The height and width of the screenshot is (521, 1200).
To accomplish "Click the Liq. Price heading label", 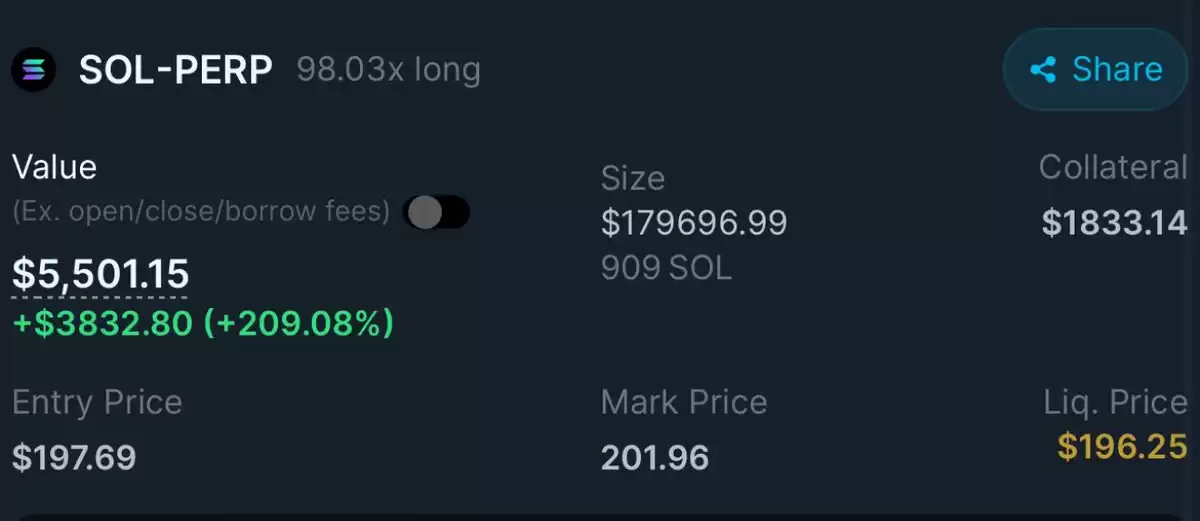I will [1115, 403].
